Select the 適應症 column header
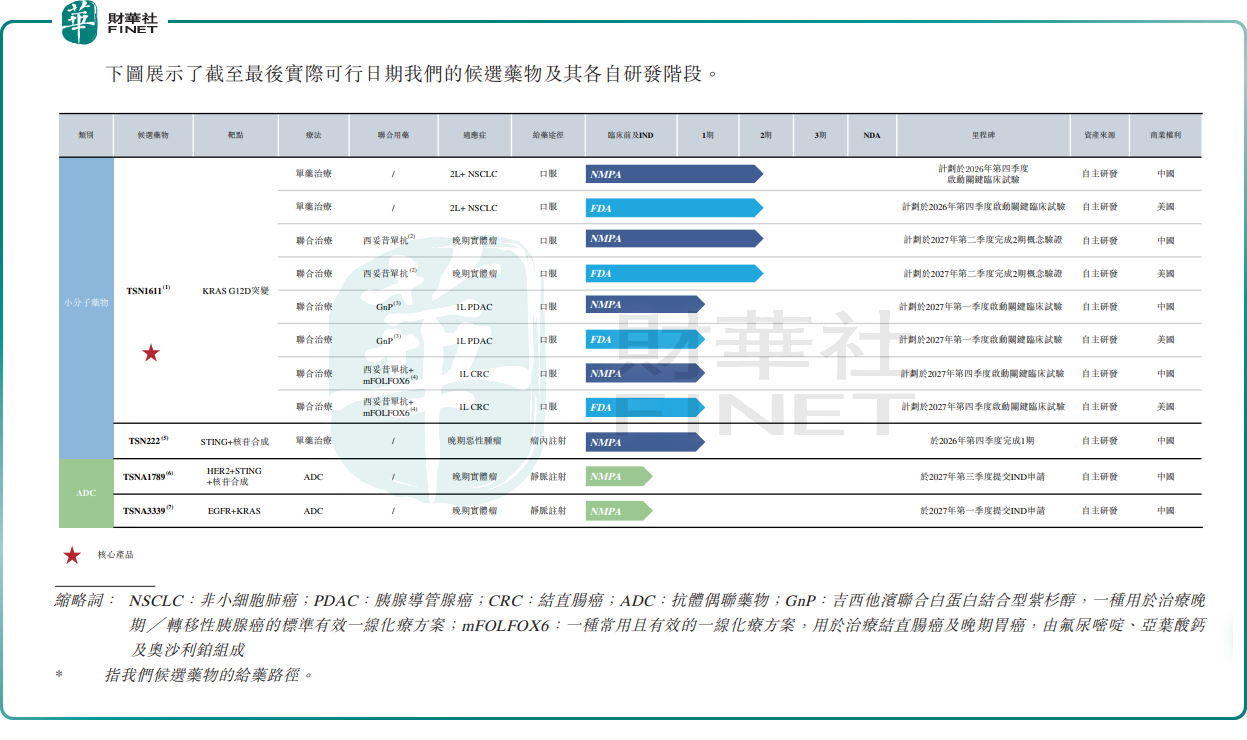This screenshot has width=1247, height=740. pos(473,135)
